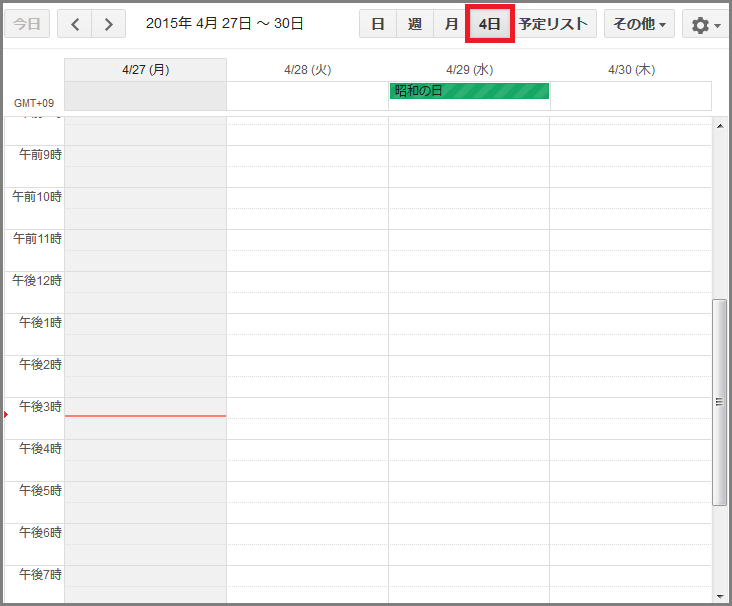This screenshot has height=606, width=732.
Task: Click the 午前10時 time label
Action: click(37, 196)
